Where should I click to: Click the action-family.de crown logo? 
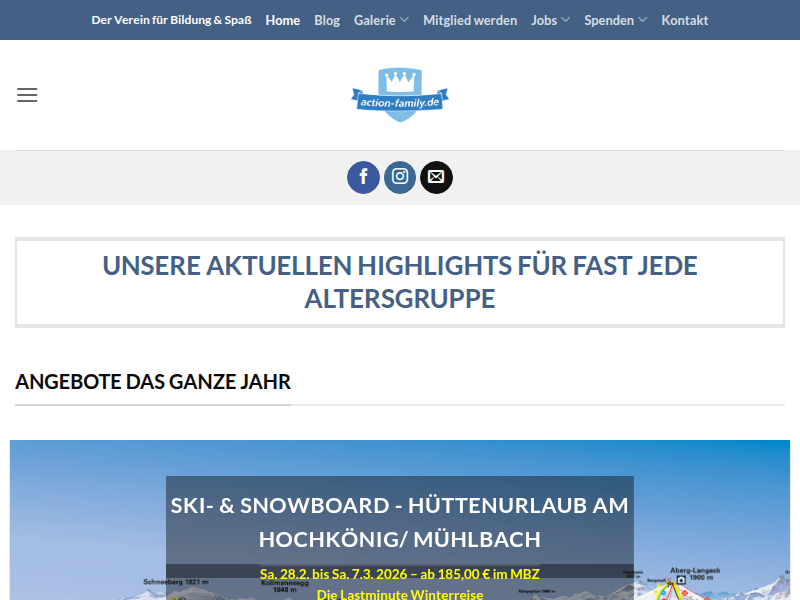[399, 94]
